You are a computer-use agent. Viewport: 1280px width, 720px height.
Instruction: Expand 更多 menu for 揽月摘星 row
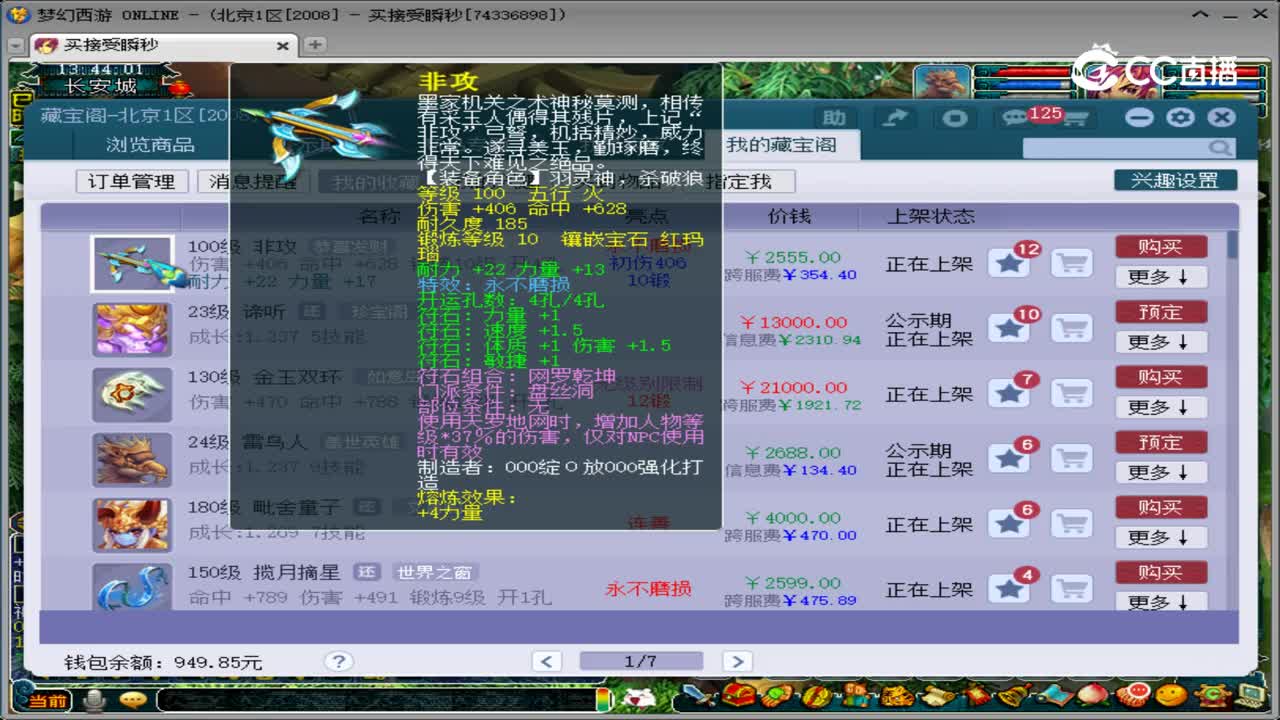pos(1161,601)
